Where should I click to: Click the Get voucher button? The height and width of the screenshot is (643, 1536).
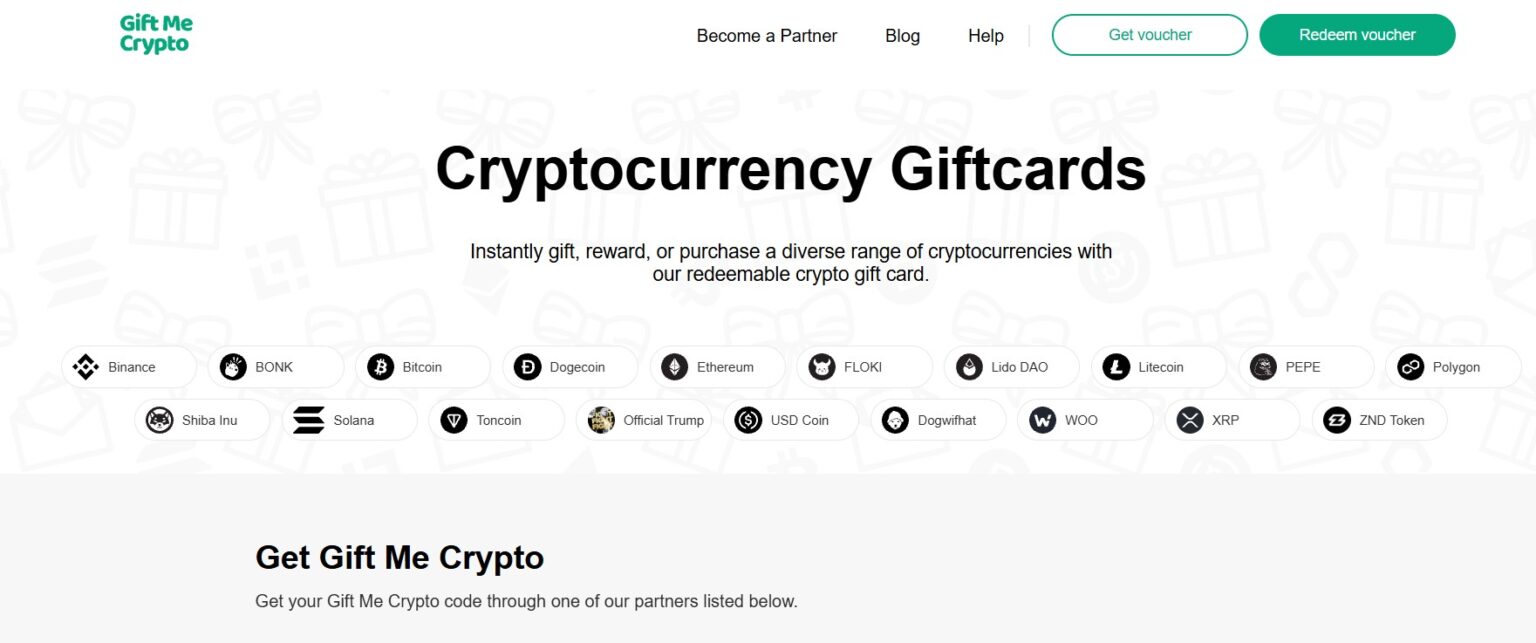tap(1148, 34)
